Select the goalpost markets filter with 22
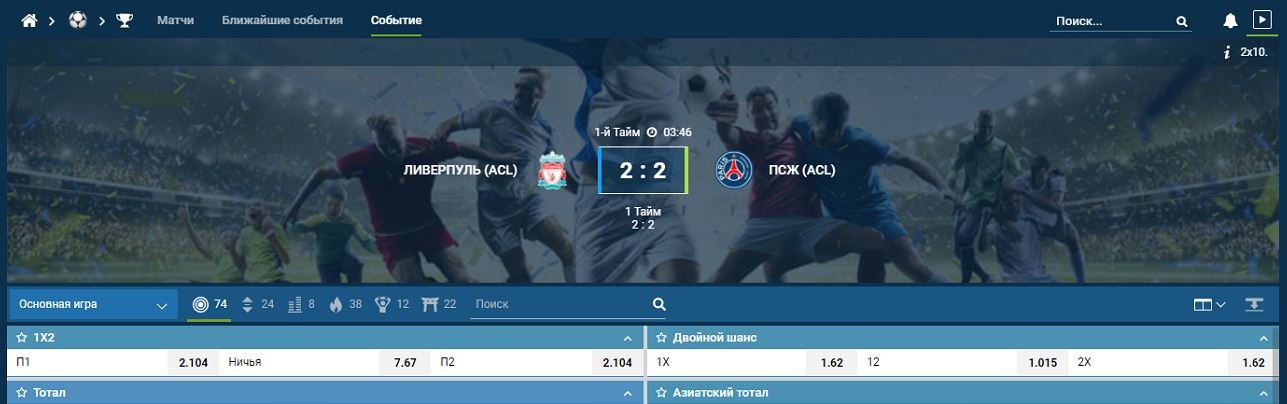This screenshot has width=1287, height=404. pyautogui.click(x=430, y=304)
